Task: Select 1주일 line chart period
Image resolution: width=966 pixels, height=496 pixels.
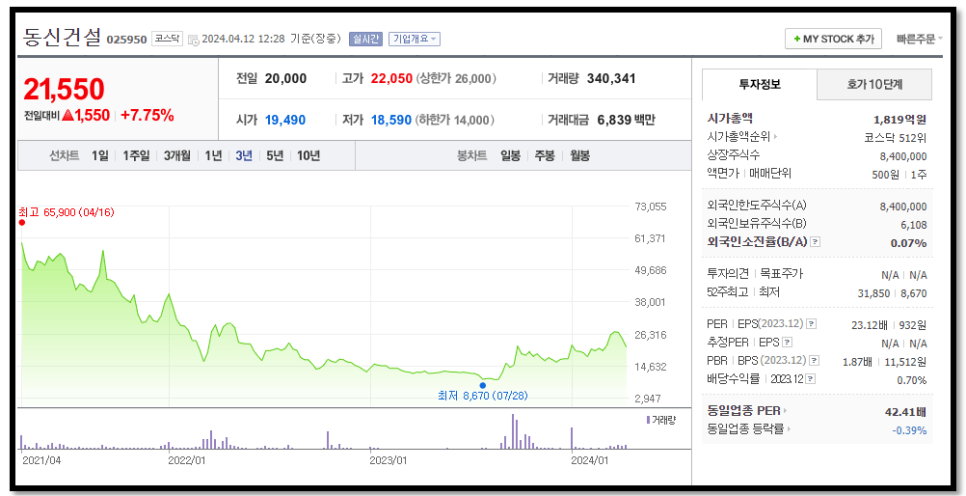Action: (x=136, y=156)
